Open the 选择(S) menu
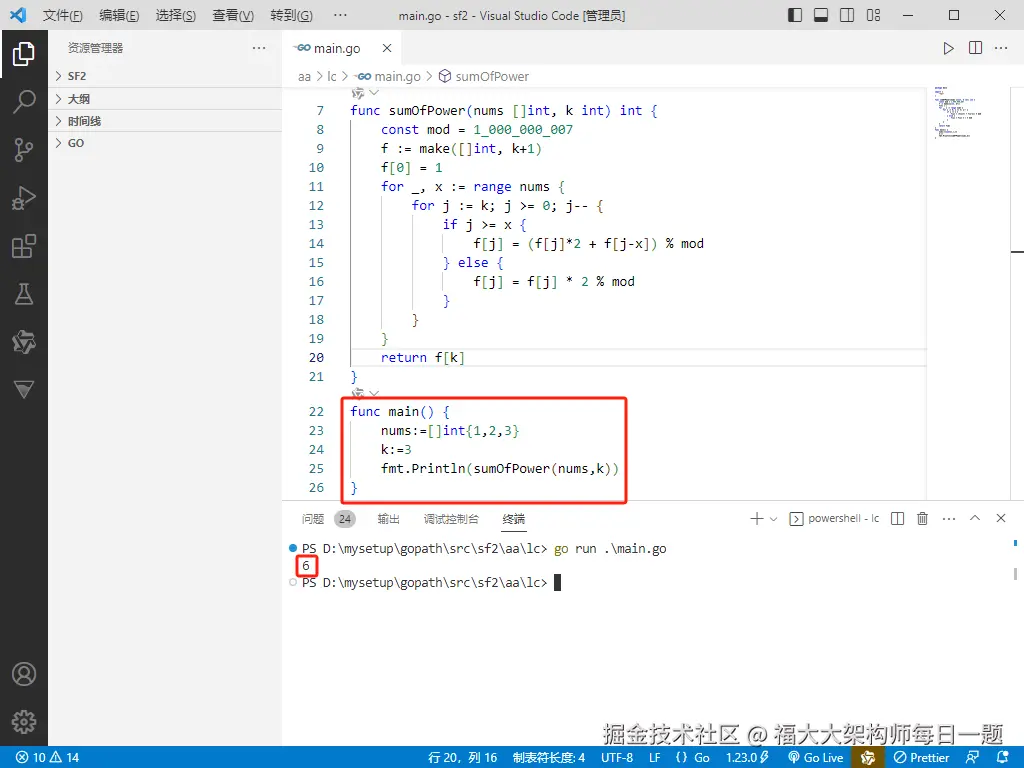The width and height of the screenshot is (1024, 768). click(x=176, y=15)
